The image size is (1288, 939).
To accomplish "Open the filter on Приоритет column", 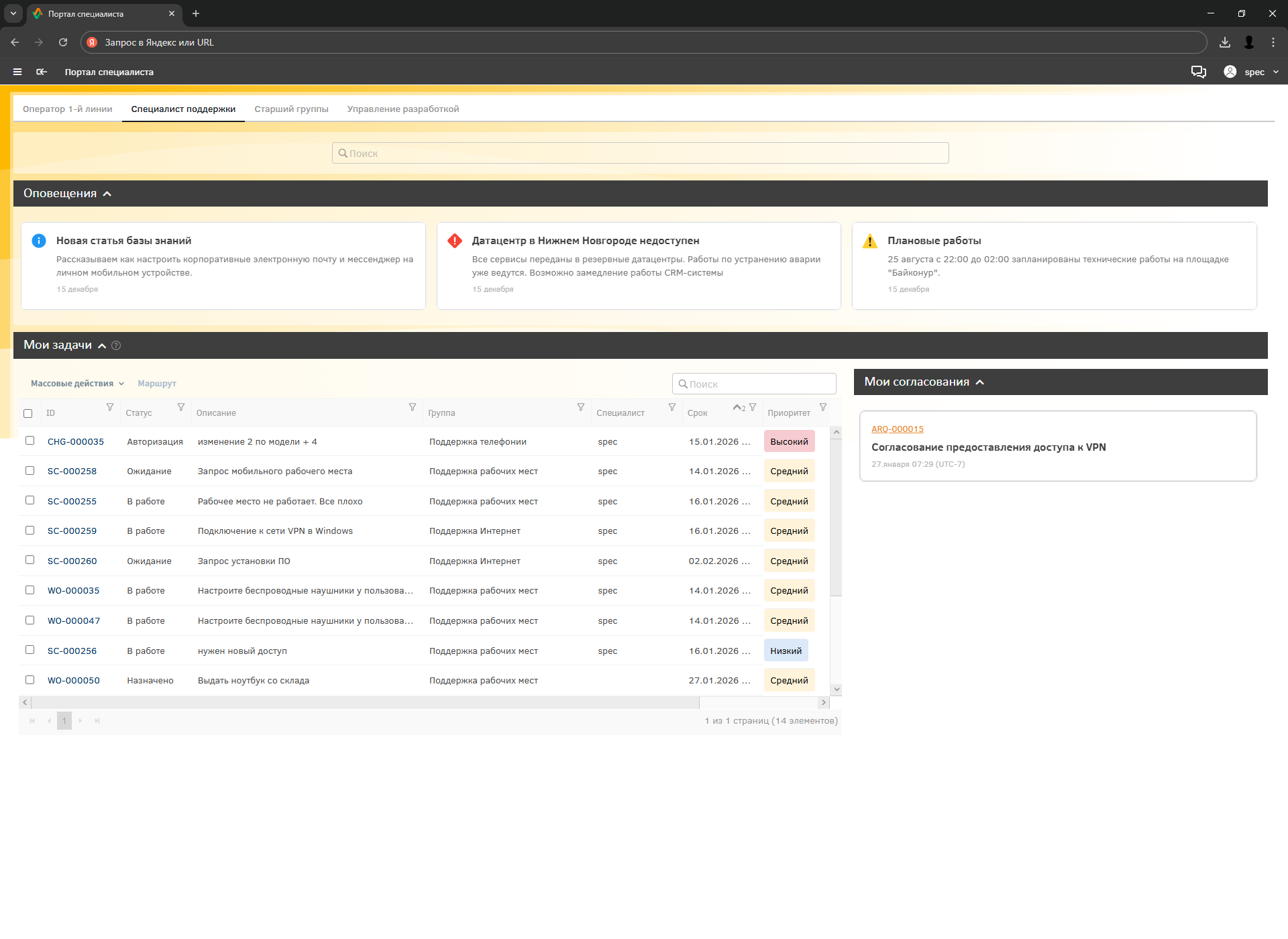I will coord(823,407).
